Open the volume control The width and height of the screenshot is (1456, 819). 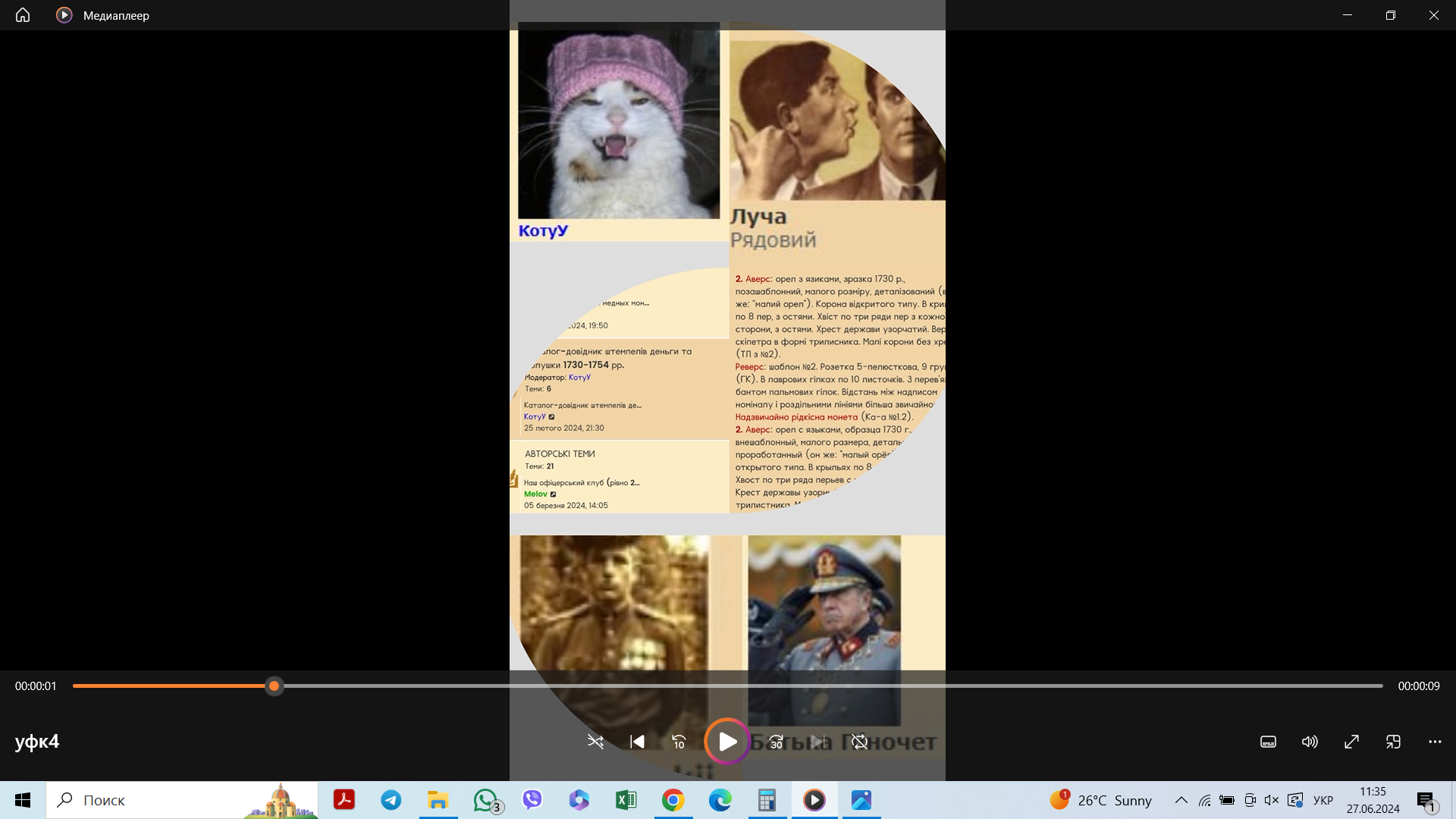(1310, 742)
